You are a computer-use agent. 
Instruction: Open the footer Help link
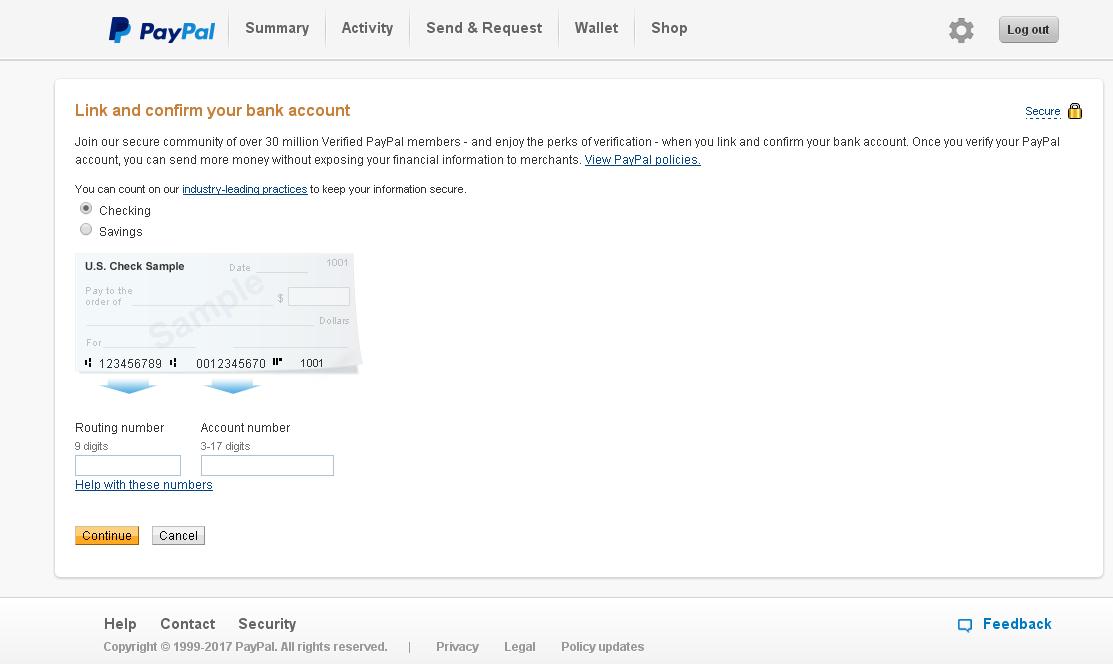(120, 624)
